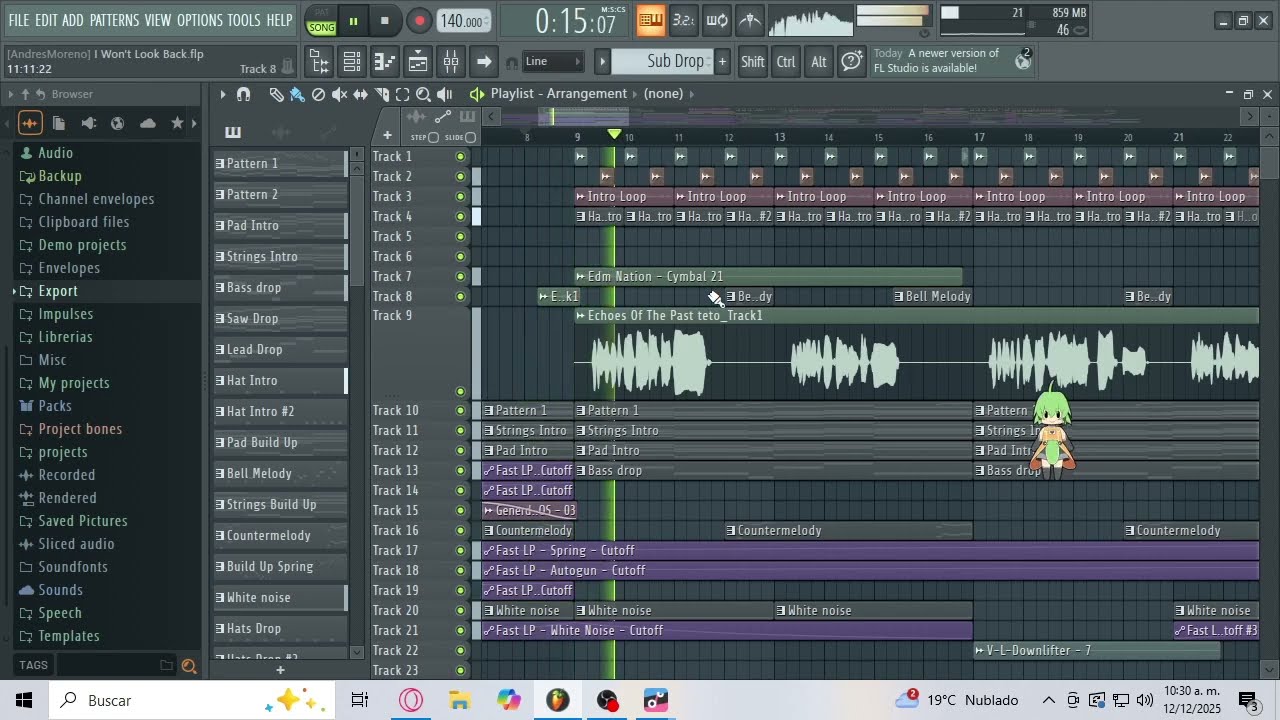Toggle the STEP mode checkbox
Viewport: 1280px width, 720px height.
pos(433,137)
